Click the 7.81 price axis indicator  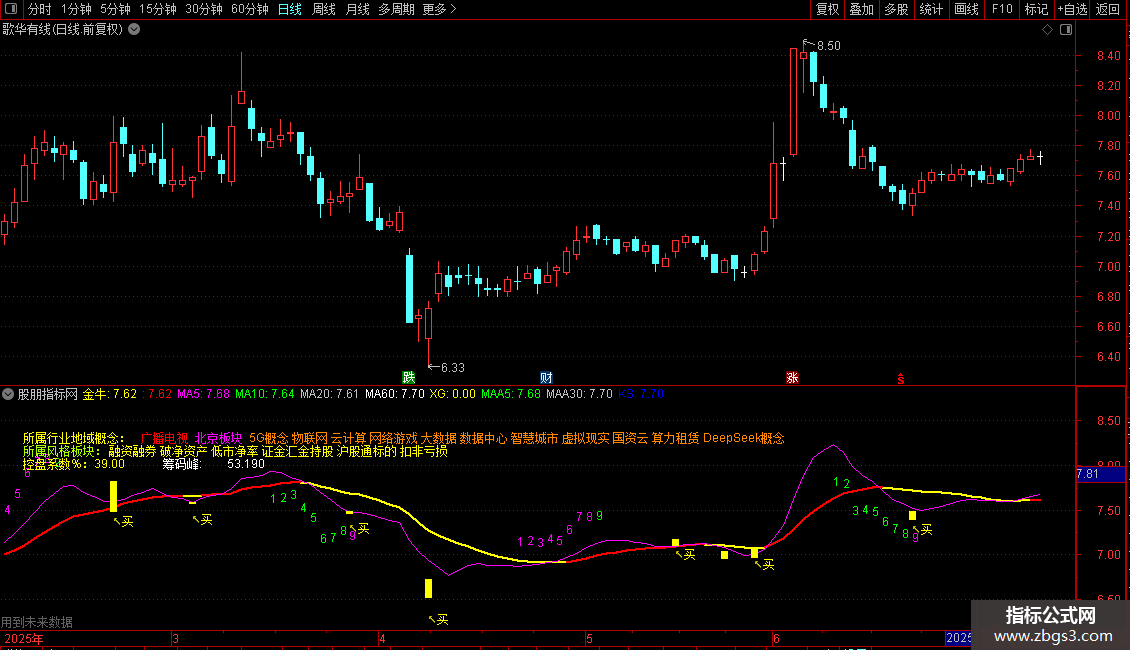pyautogui.click(x=1100, y=474)
